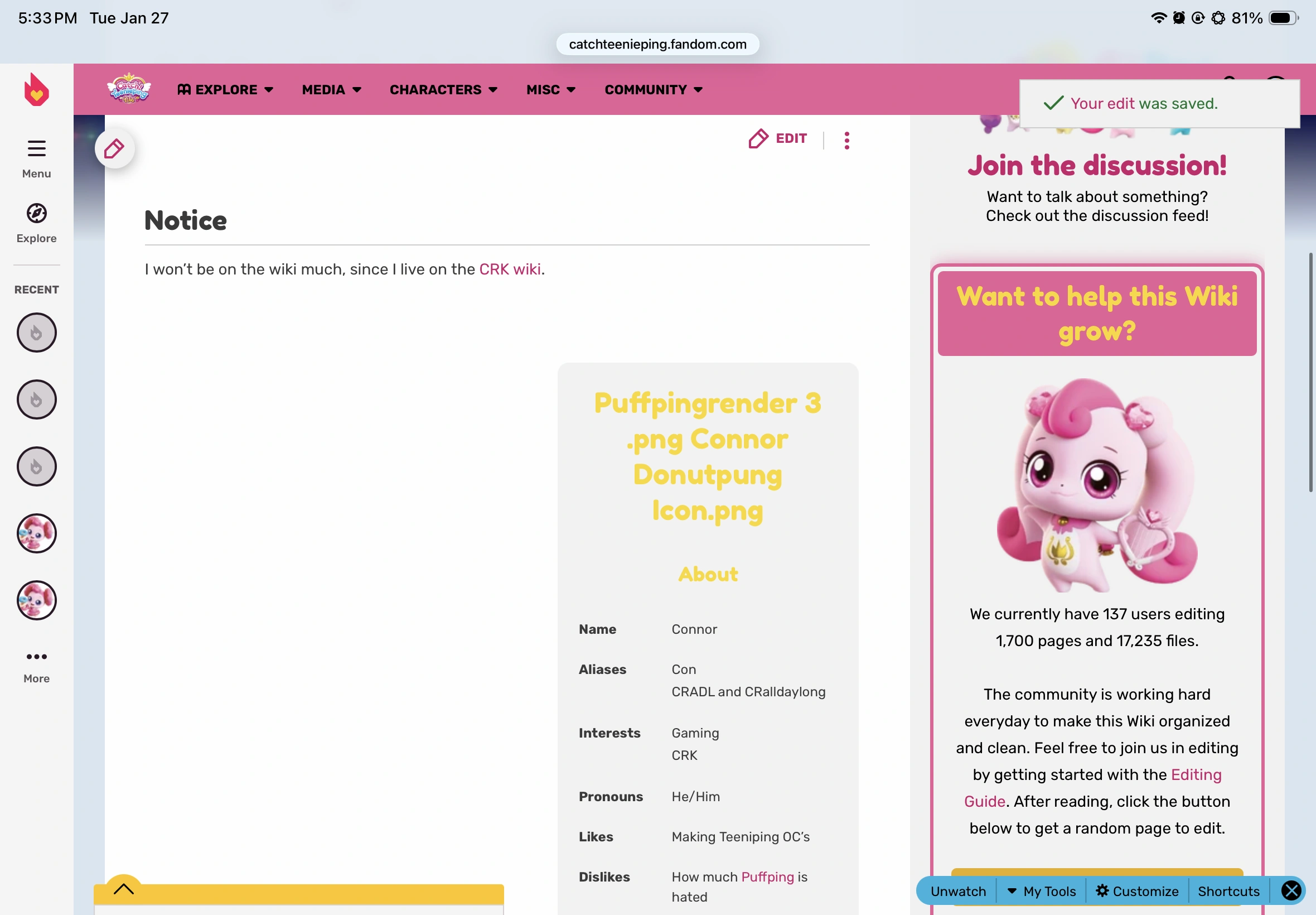The height and width of the screenshot is (915, 1316).
Task: Close the bottom toolbar with X icon
Action: (x=1291, y=890)
